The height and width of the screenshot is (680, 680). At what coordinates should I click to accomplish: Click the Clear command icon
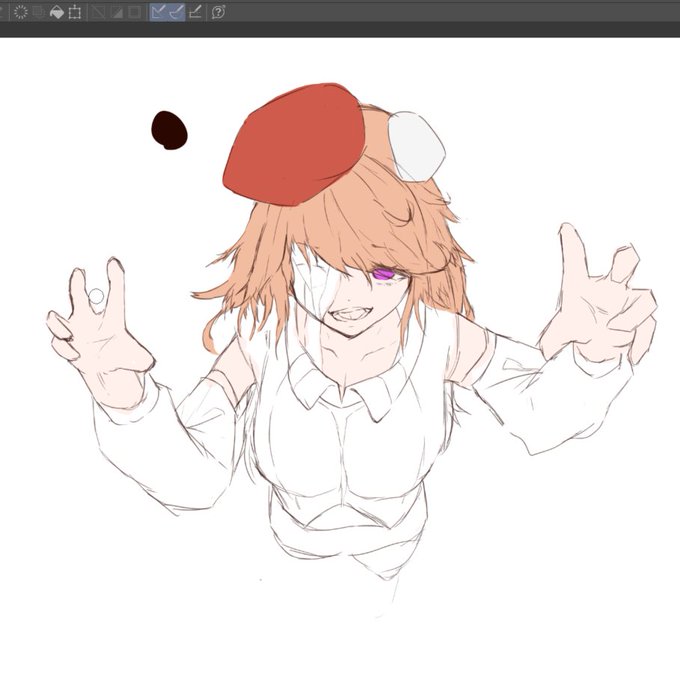21,12
